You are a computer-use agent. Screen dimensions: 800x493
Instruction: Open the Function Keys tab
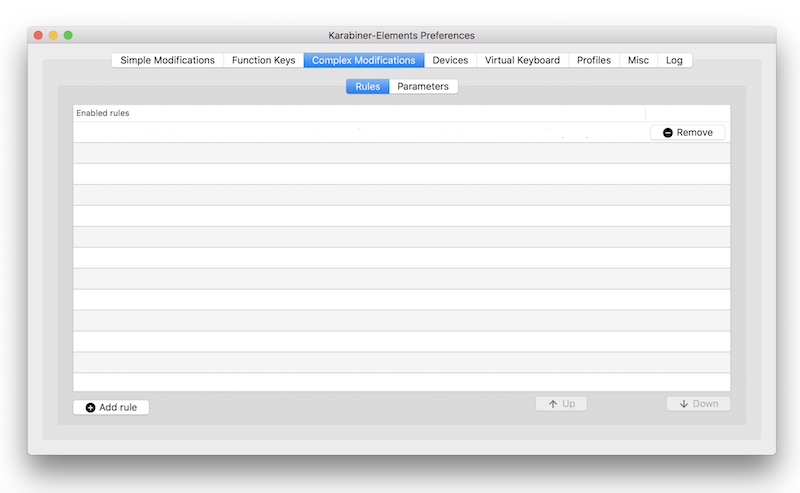[x=263, y=60]
